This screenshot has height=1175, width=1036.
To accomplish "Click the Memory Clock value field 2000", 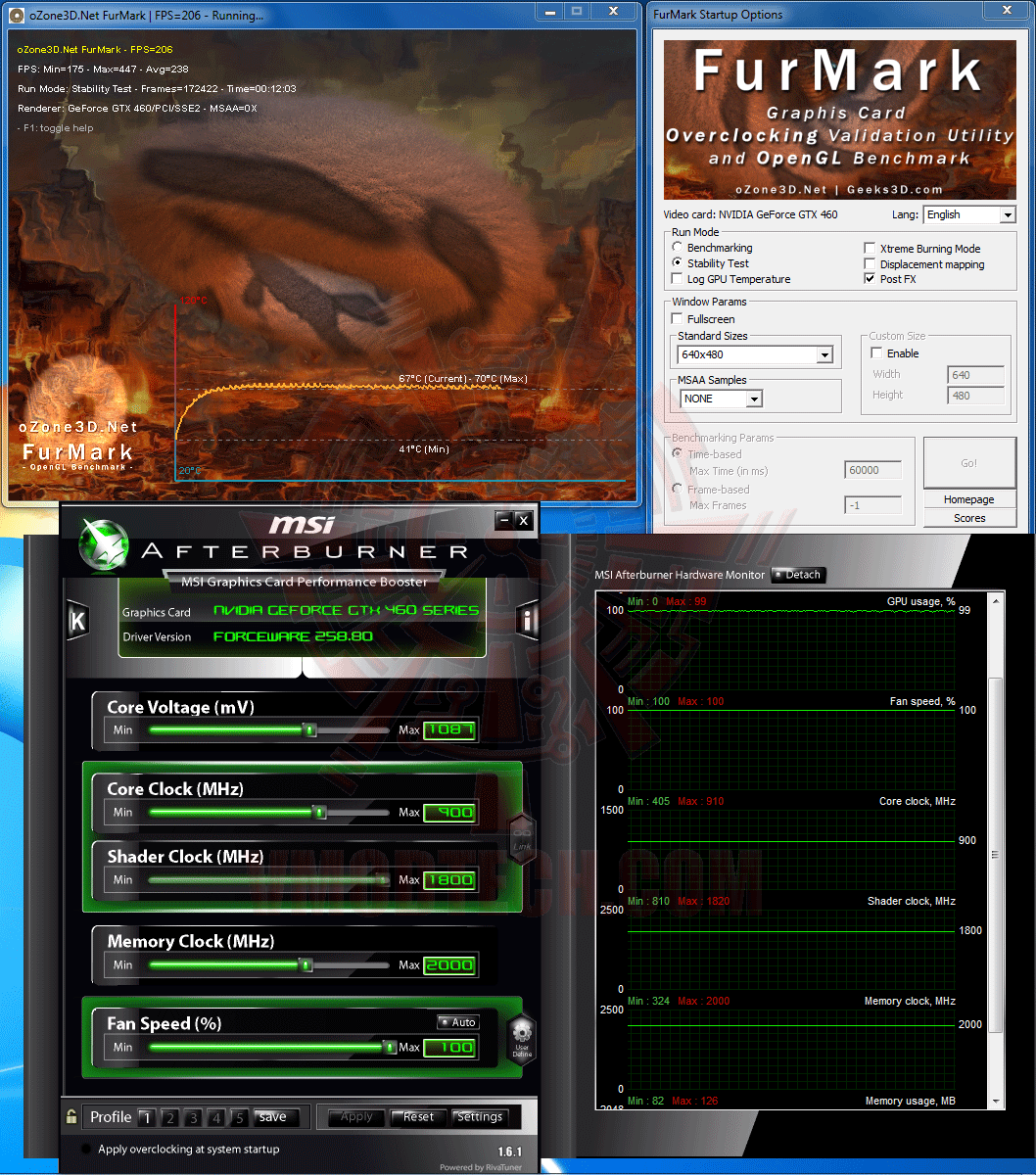I will point(450,964).
